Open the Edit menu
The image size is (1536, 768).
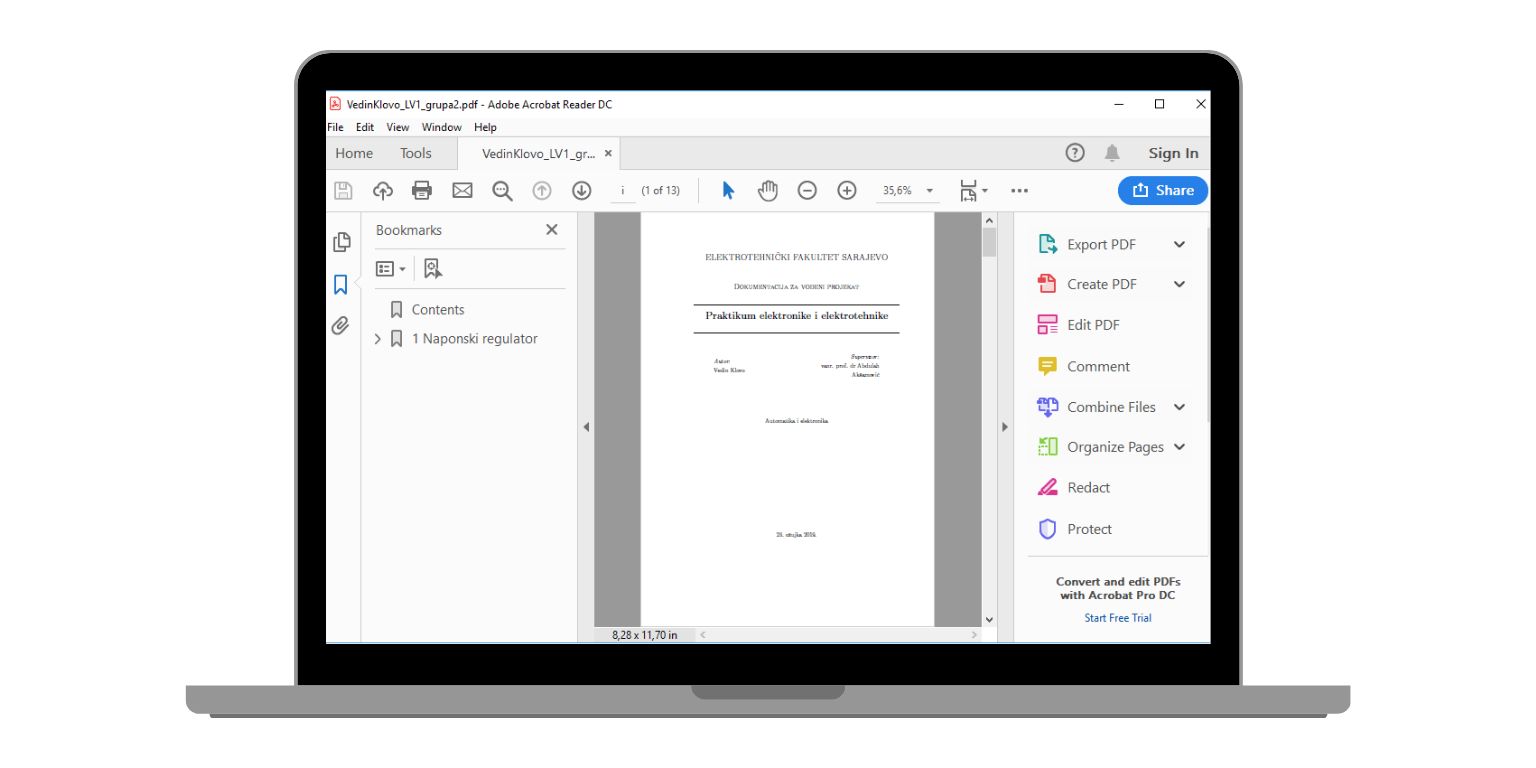pos(364,127)
